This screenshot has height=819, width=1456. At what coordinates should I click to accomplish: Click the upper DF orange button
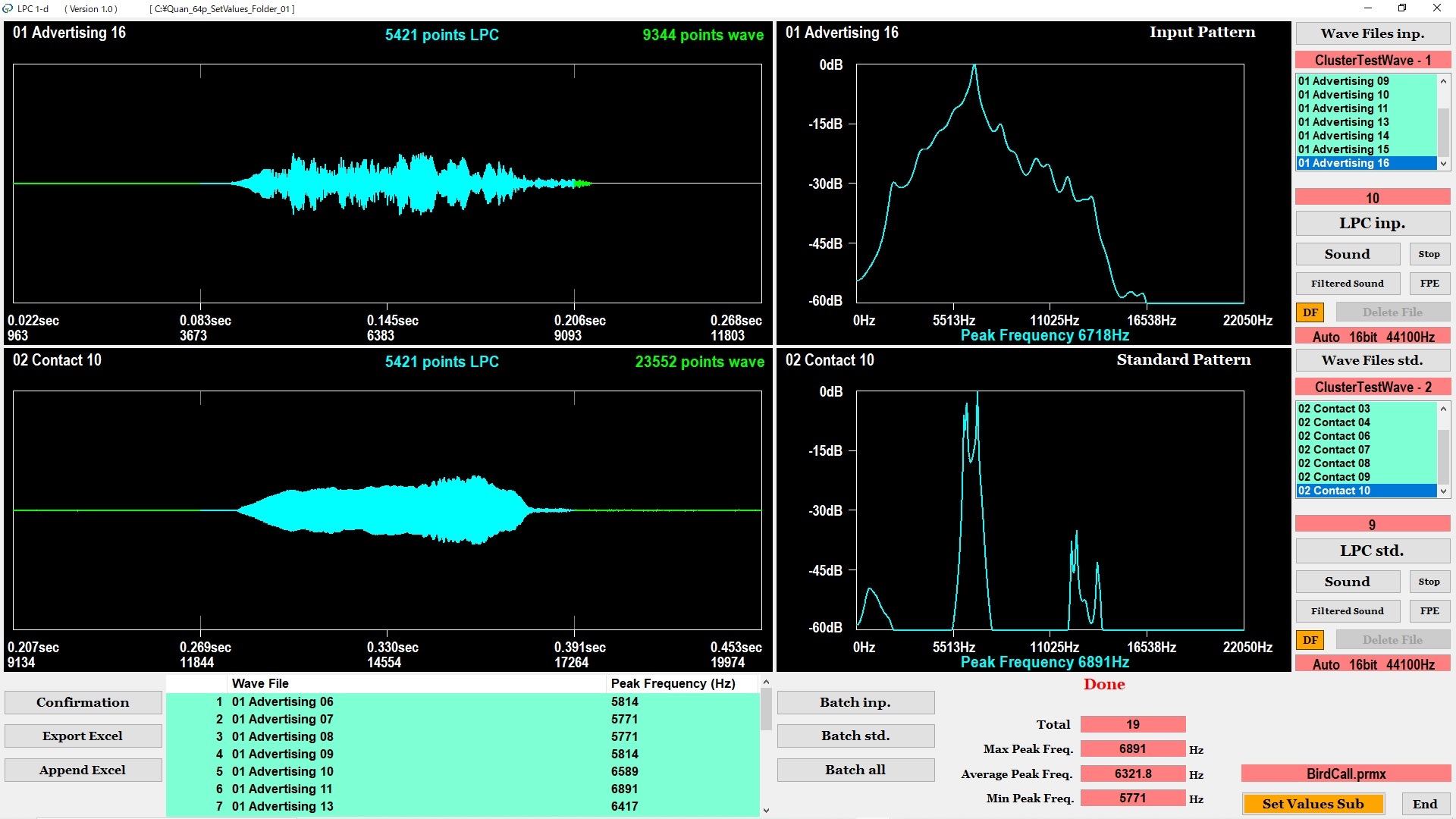pyautogui.click(x=1310, y=312)
